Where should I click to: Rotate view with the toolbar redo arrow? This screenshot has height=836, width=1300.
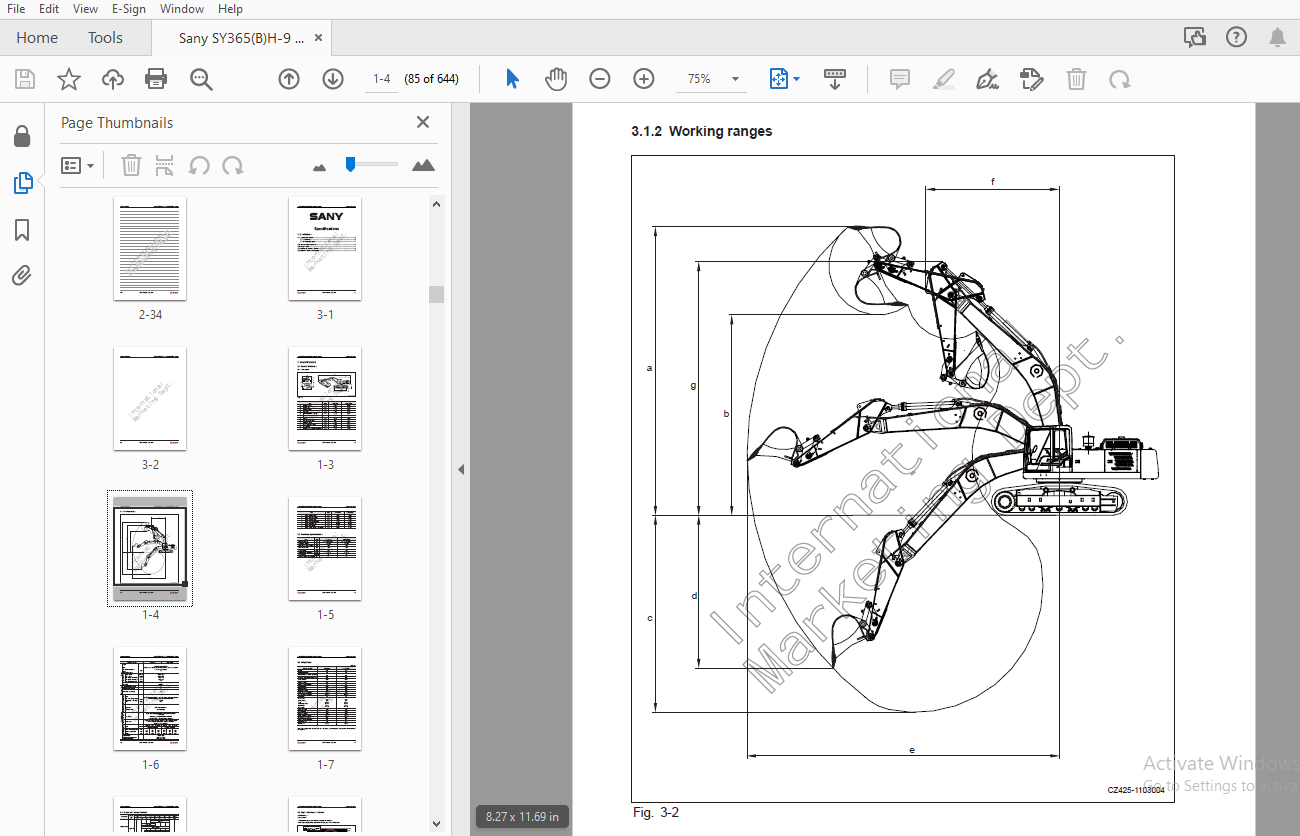[1120, 79]
